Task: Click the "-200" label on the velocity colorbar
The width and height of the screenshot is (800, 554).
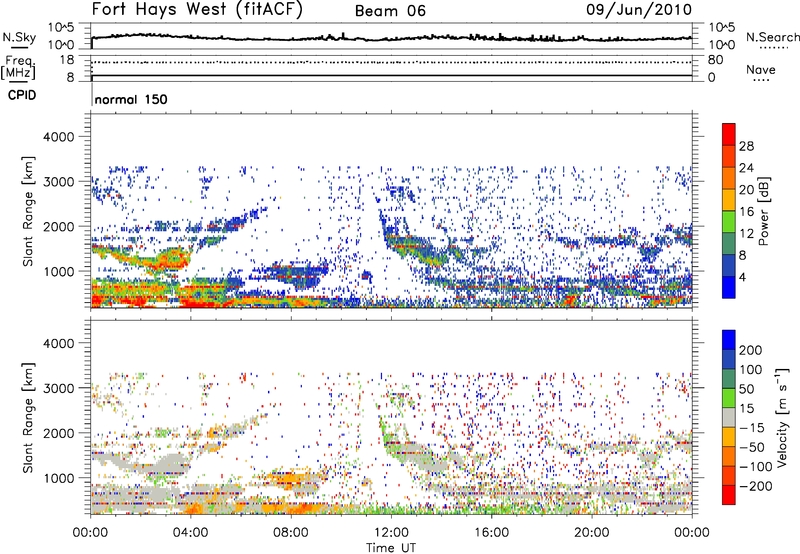Action: tap(756, 486)
